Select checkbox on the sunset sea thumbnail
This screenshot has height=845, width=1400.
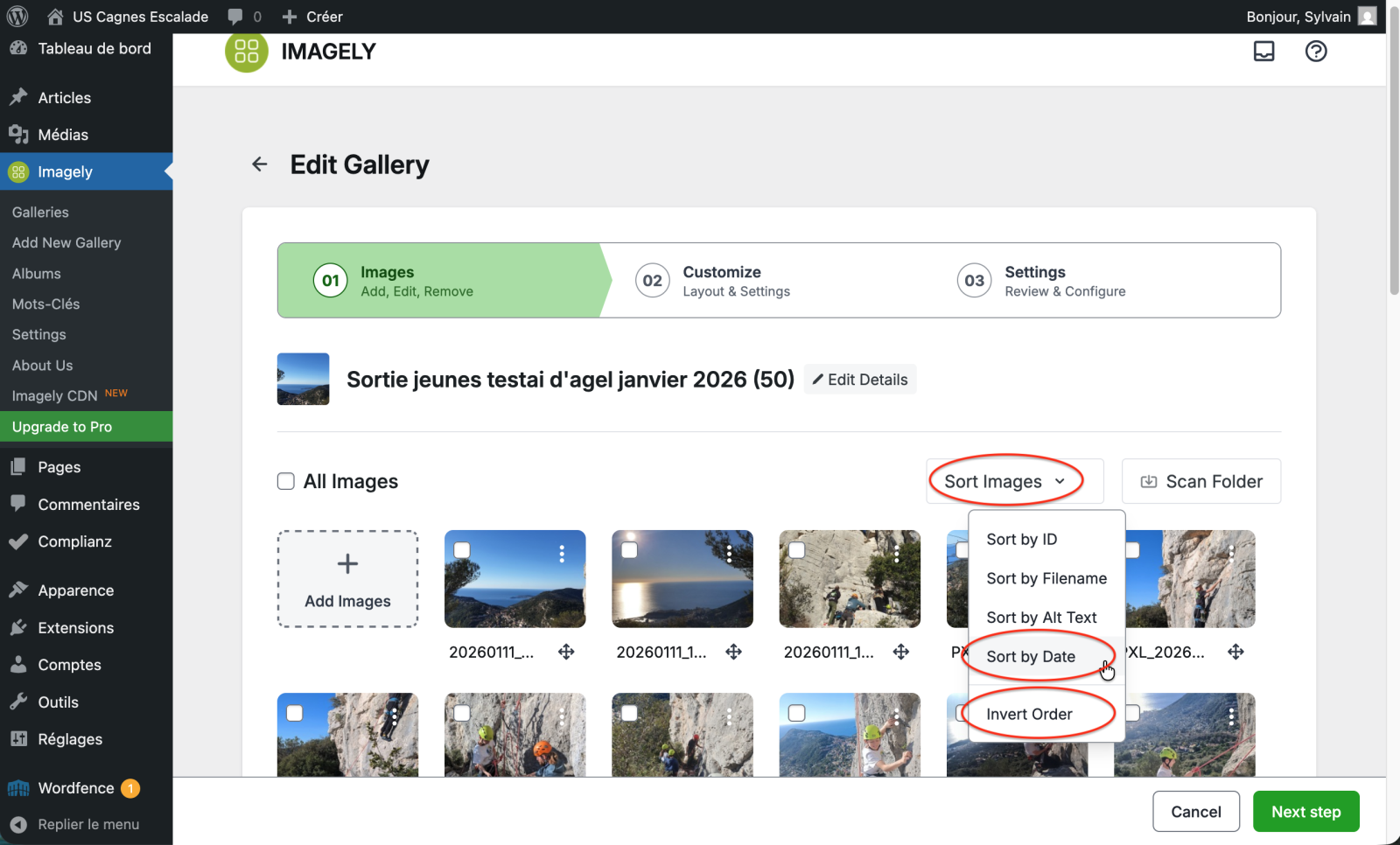click(x=629, y=550)
